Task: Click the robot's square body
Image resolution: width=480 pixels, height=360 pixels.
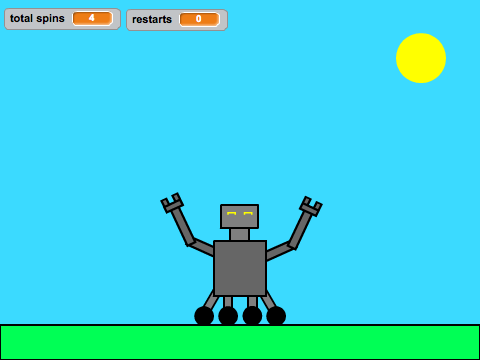Action: 240,268
